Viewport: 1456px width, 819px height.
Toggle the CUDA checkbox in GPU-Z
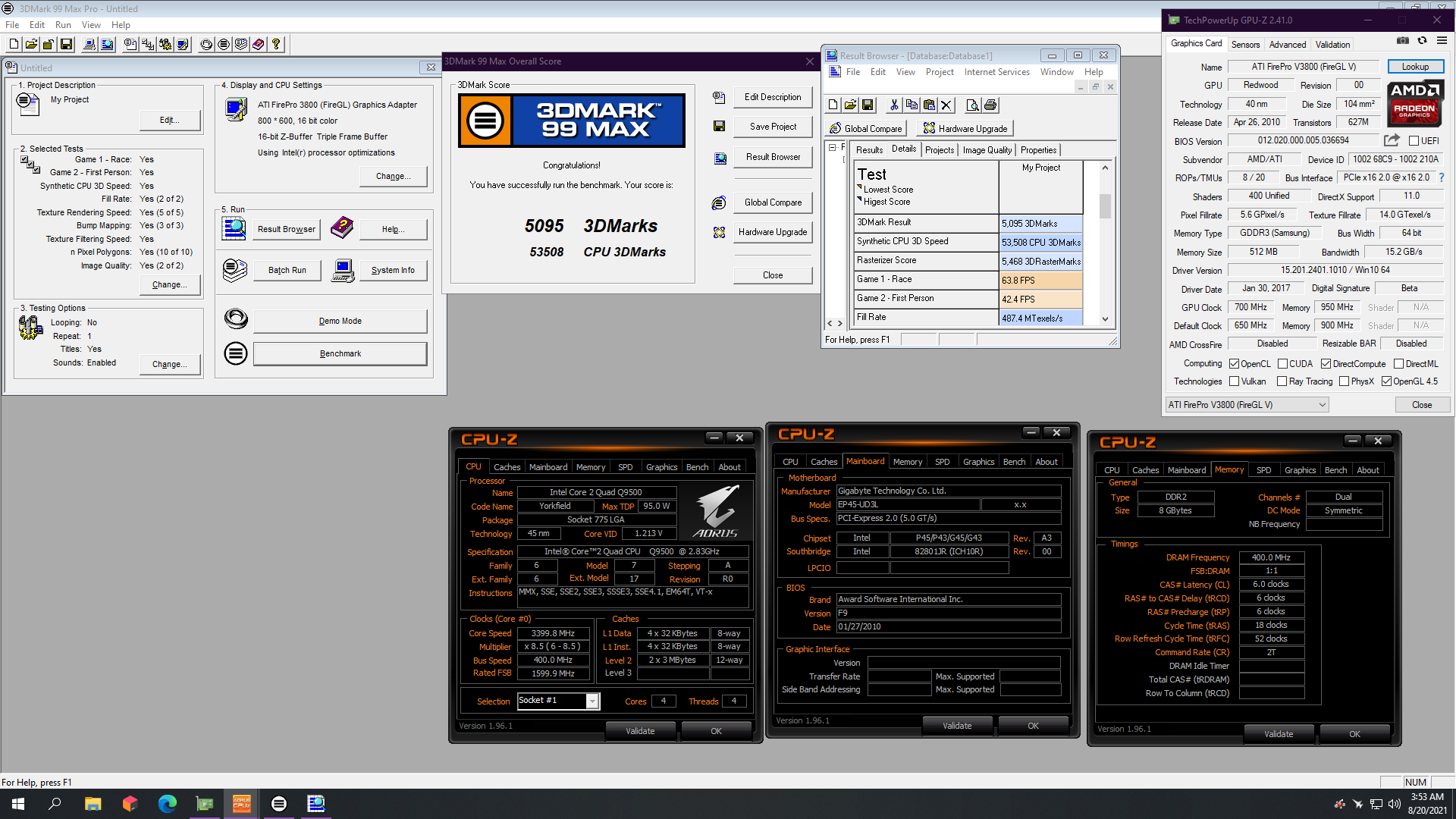[x=1282, y=364]
